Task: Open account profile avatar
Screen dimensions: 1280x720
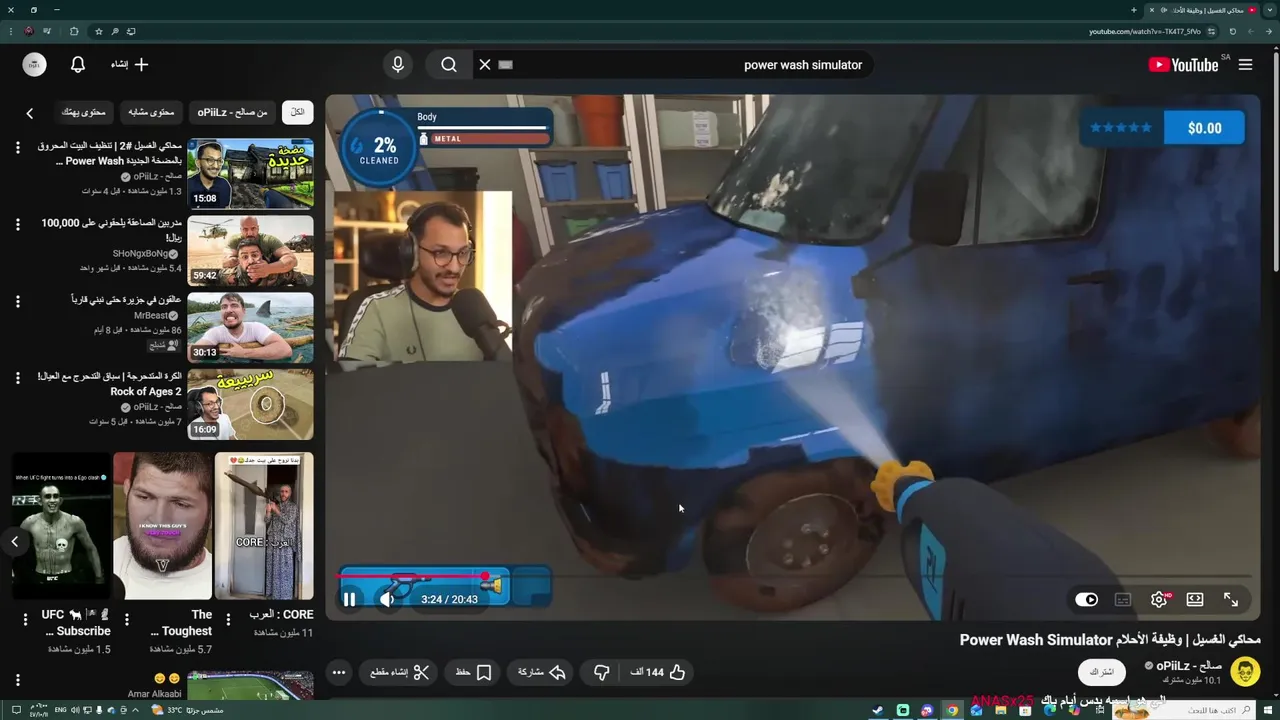Action: coord(35,65)
